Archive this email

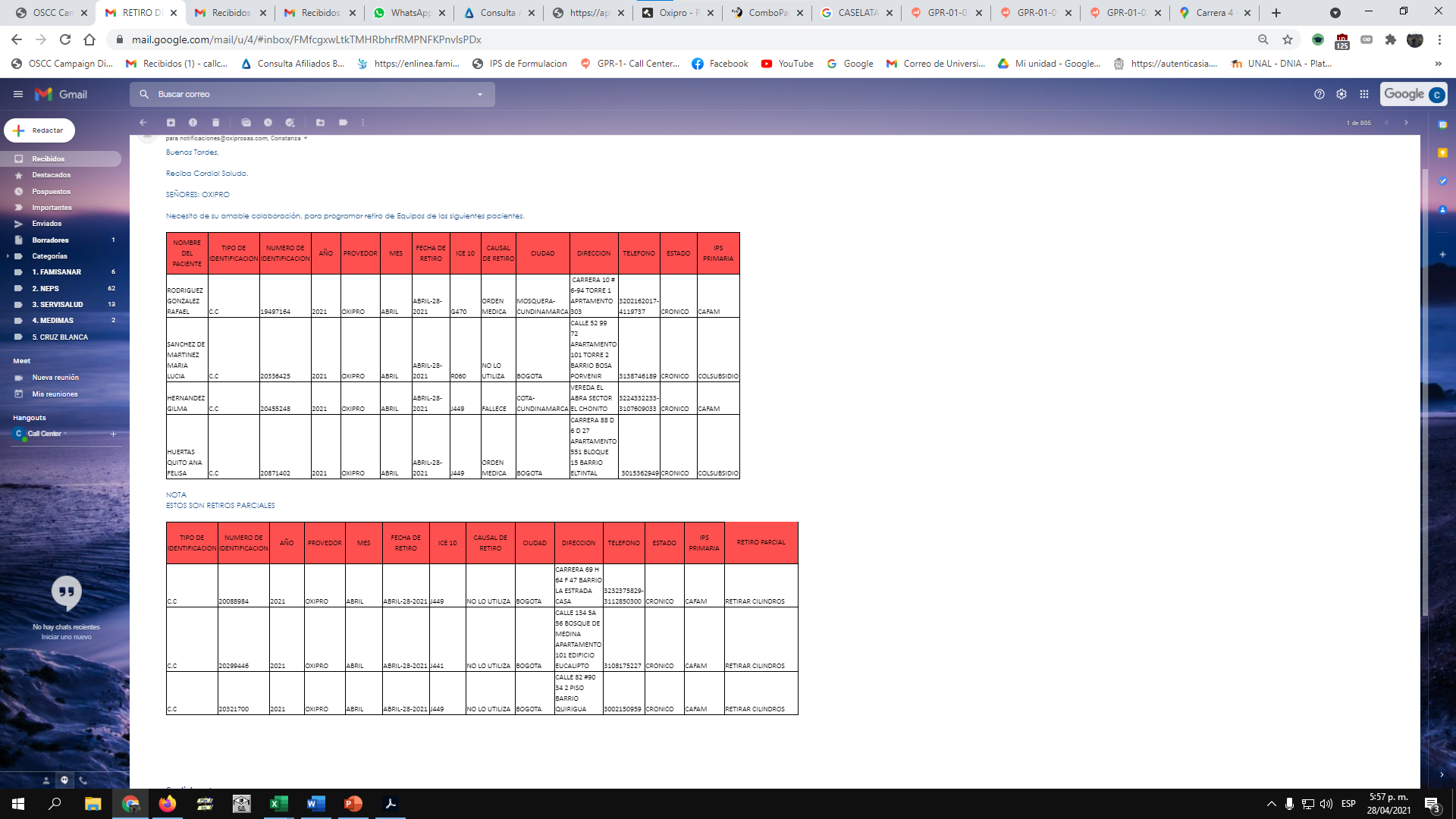click(x=171, y=122)
